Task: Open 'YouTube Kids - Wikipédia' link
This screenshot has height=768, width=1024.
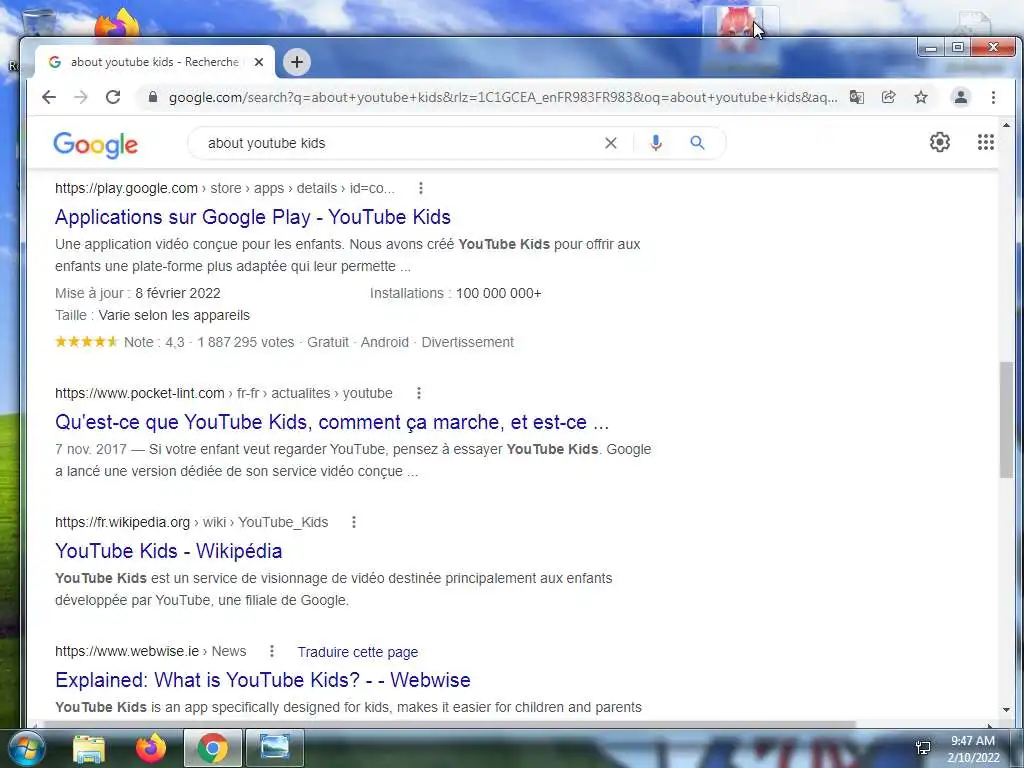Action: point(168,551)
